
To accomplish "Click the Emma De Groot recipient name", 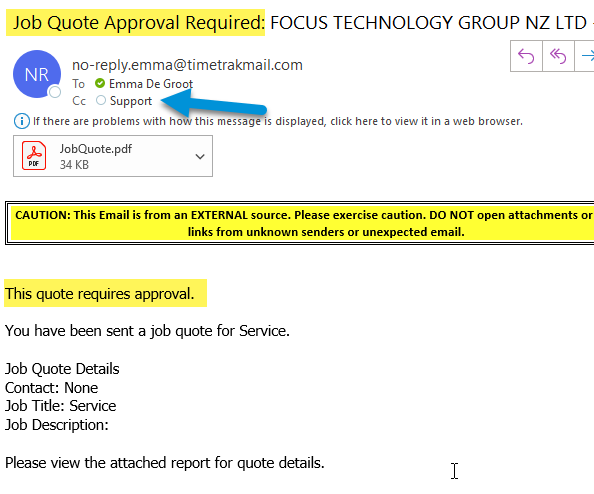I will [151, 84].
